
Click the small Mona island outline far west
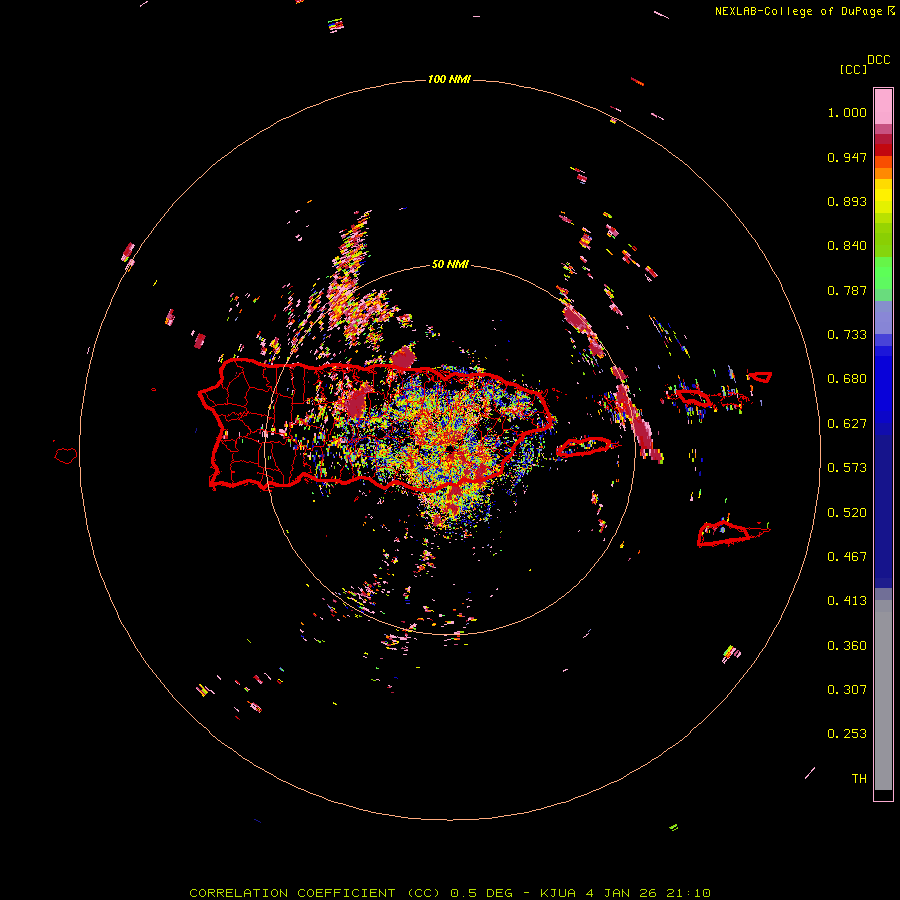(66, 456)
